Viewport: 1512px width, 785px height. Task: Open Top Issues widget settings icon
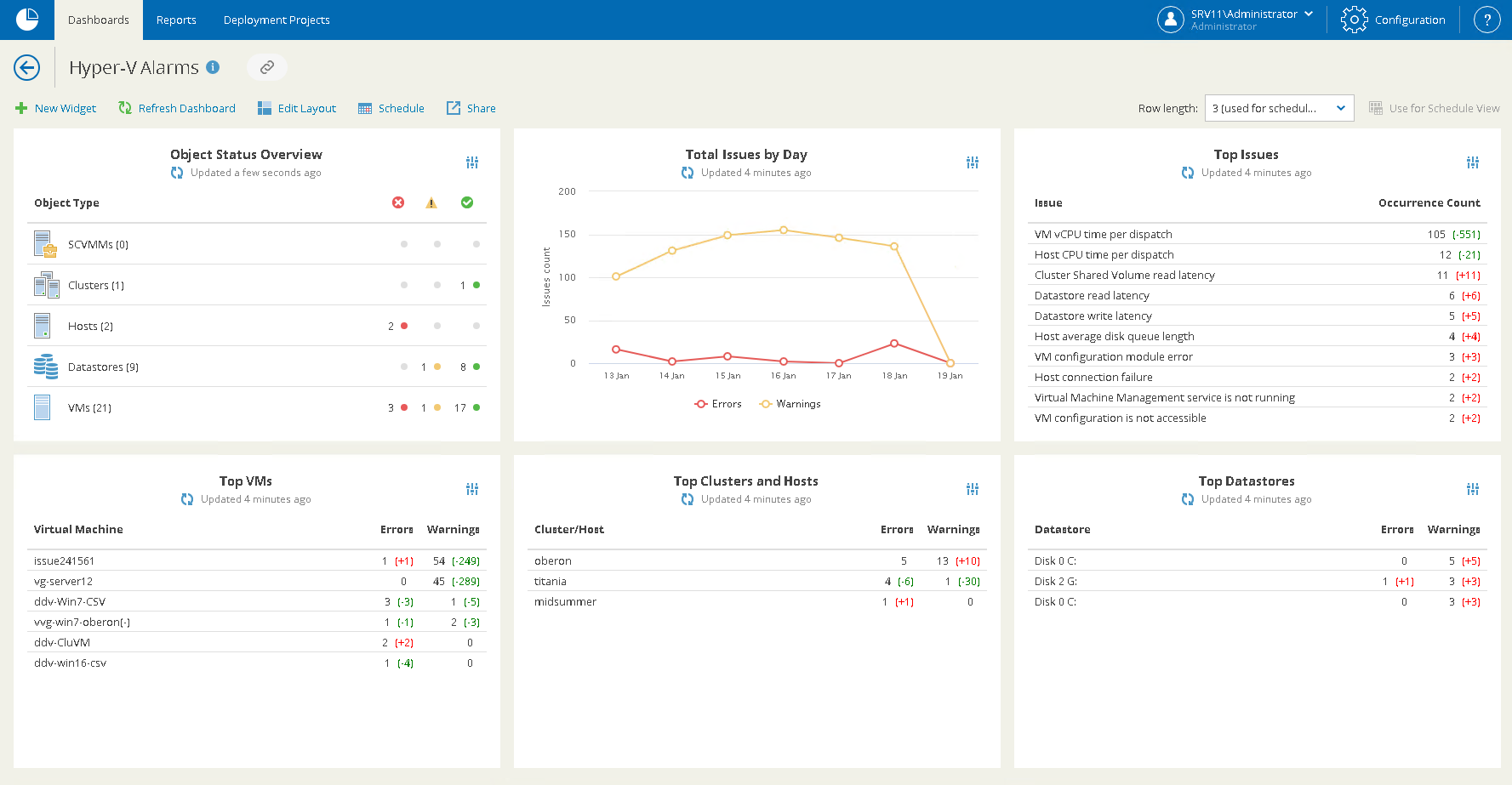[1473, 162]
